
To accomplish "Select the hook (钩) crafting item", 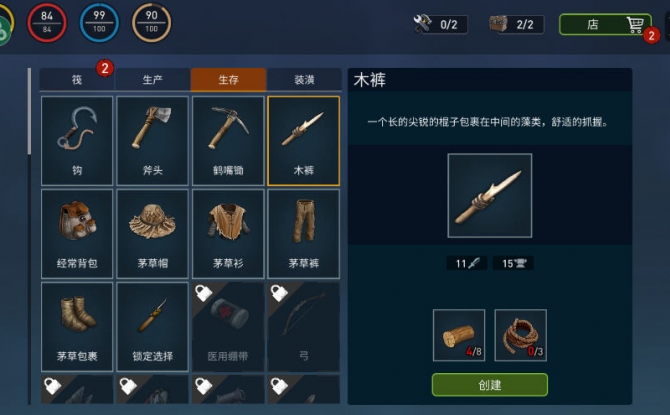I will pos(77,141).
